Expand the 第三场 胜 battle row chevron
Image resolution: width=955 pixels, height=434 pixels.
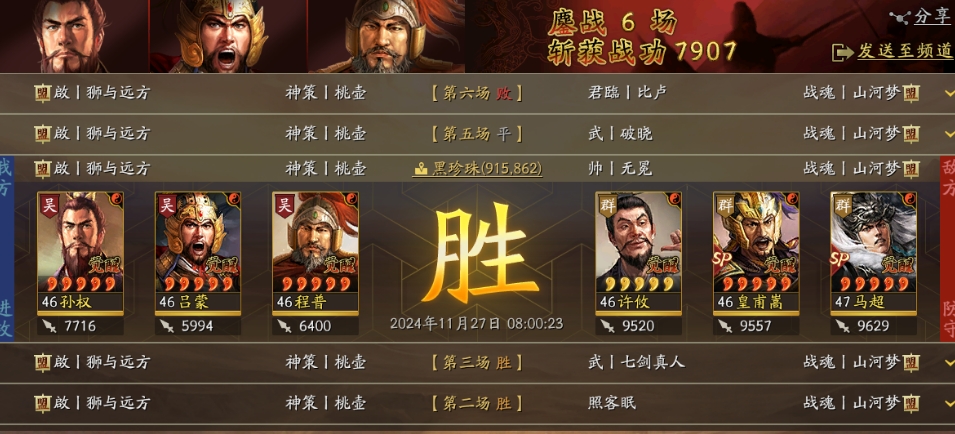click(x=948, y=363)
